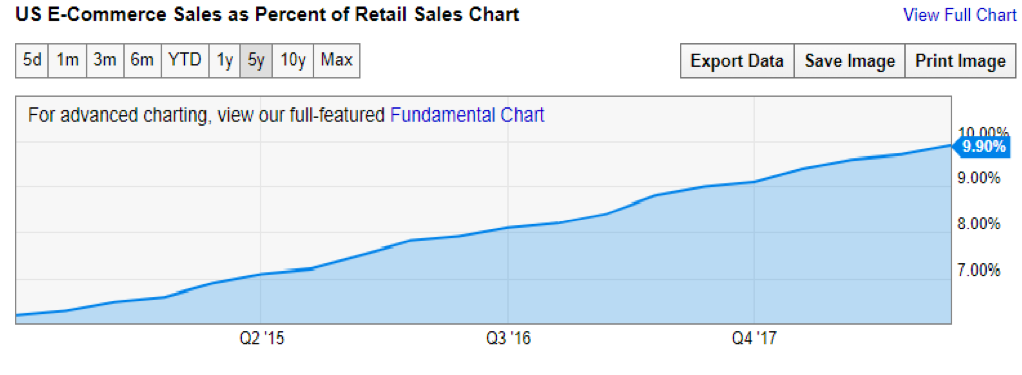
Task: Switch chart to 1y range
Action: coord(225,61)
